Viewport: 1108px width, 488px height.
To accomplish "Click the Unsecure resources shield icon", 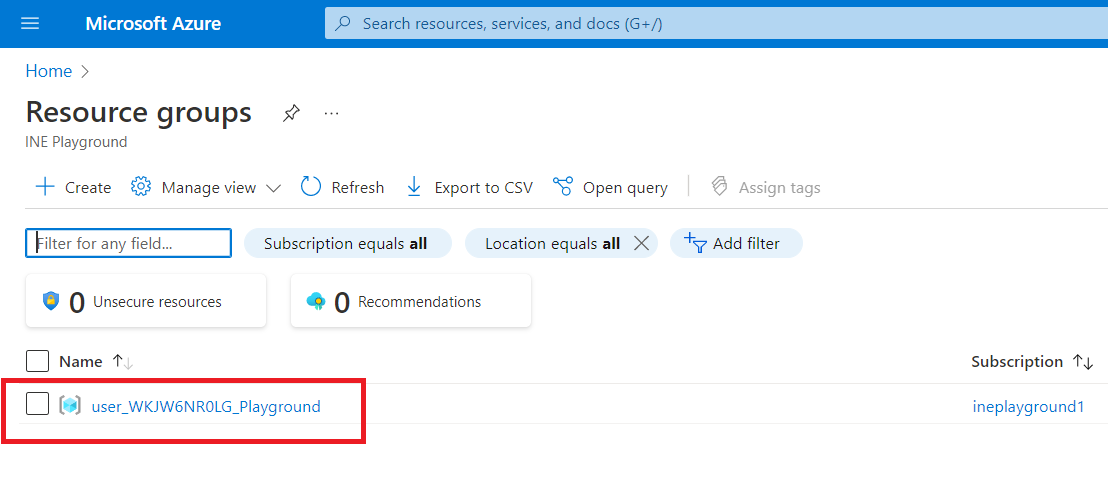I will [51, 301].
